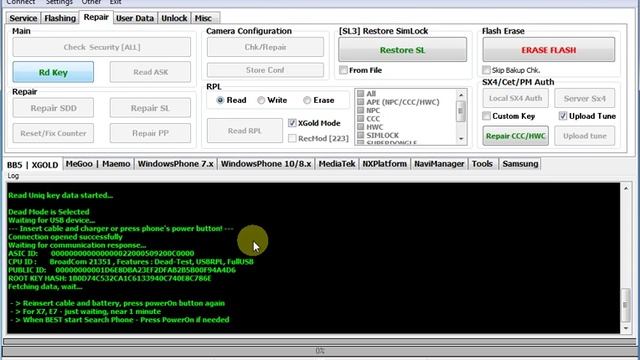Switch to the Tools tab

(482, 164)
